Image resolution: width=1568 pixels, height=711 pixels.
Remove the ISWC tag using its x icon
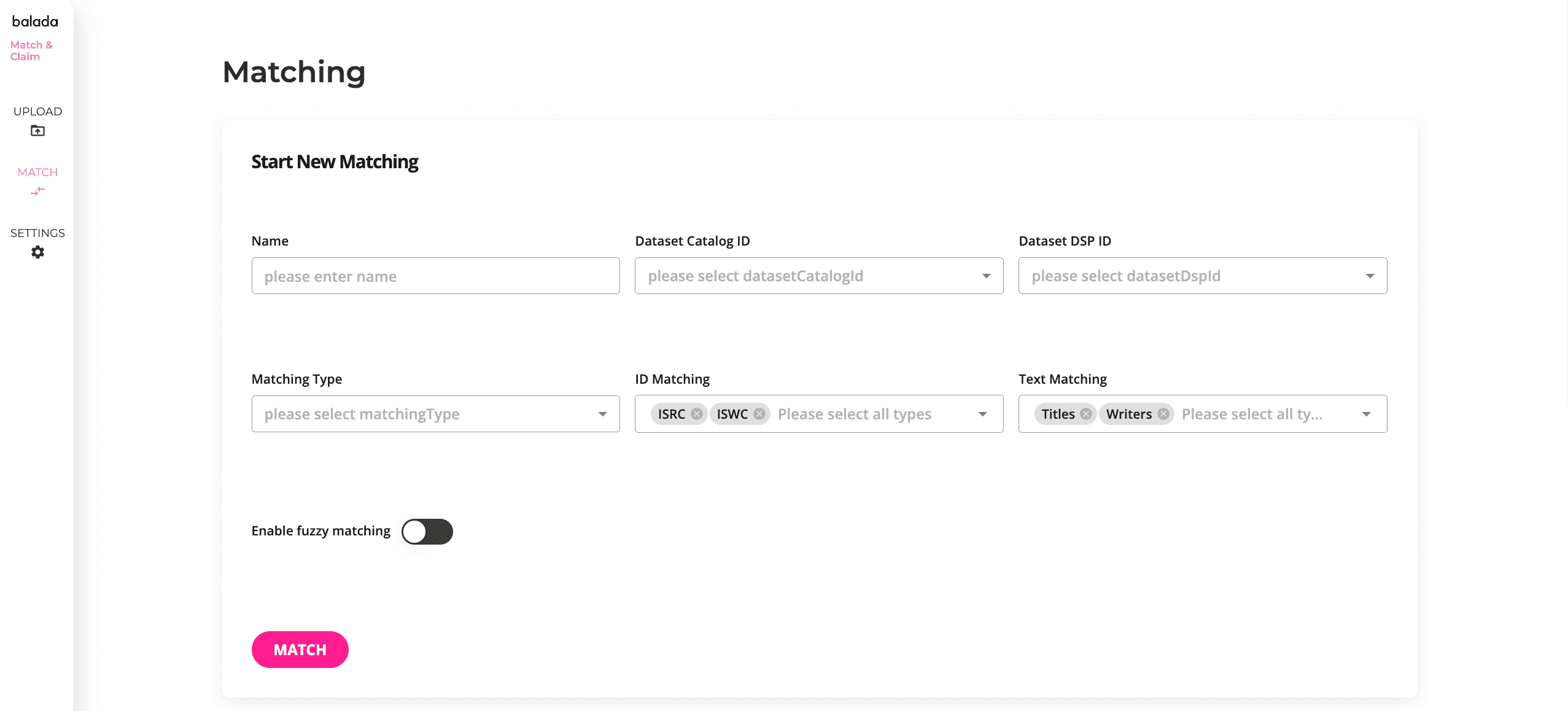click(759, 414)
